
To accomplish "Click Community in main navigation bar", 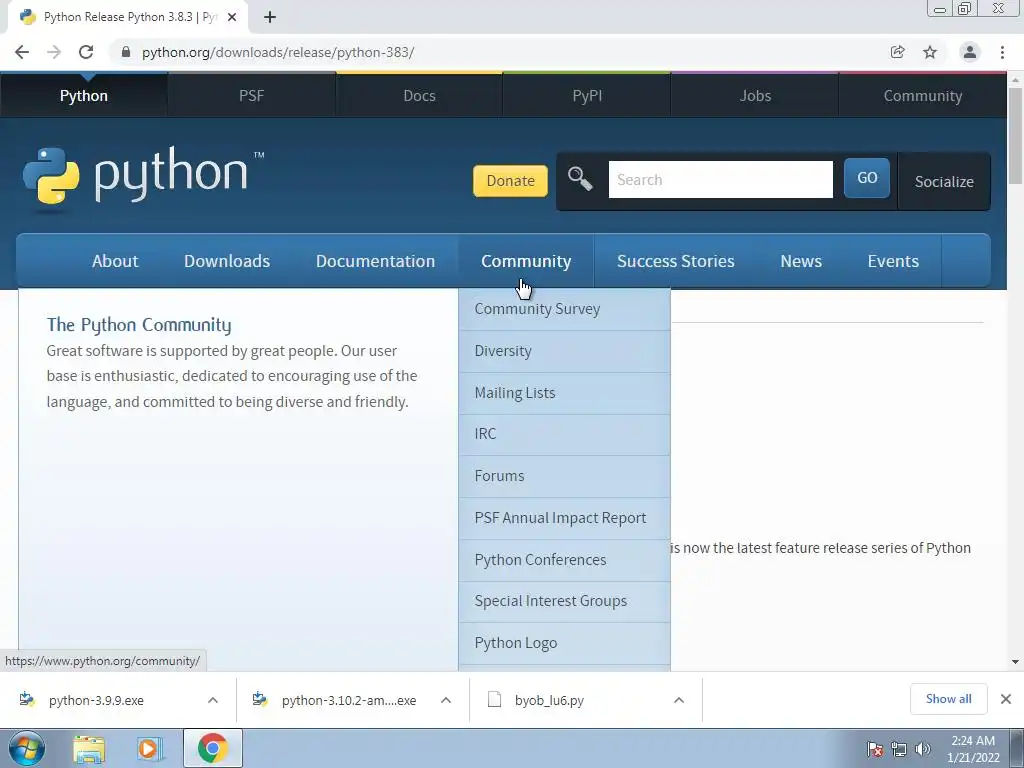I will (526, 261).
